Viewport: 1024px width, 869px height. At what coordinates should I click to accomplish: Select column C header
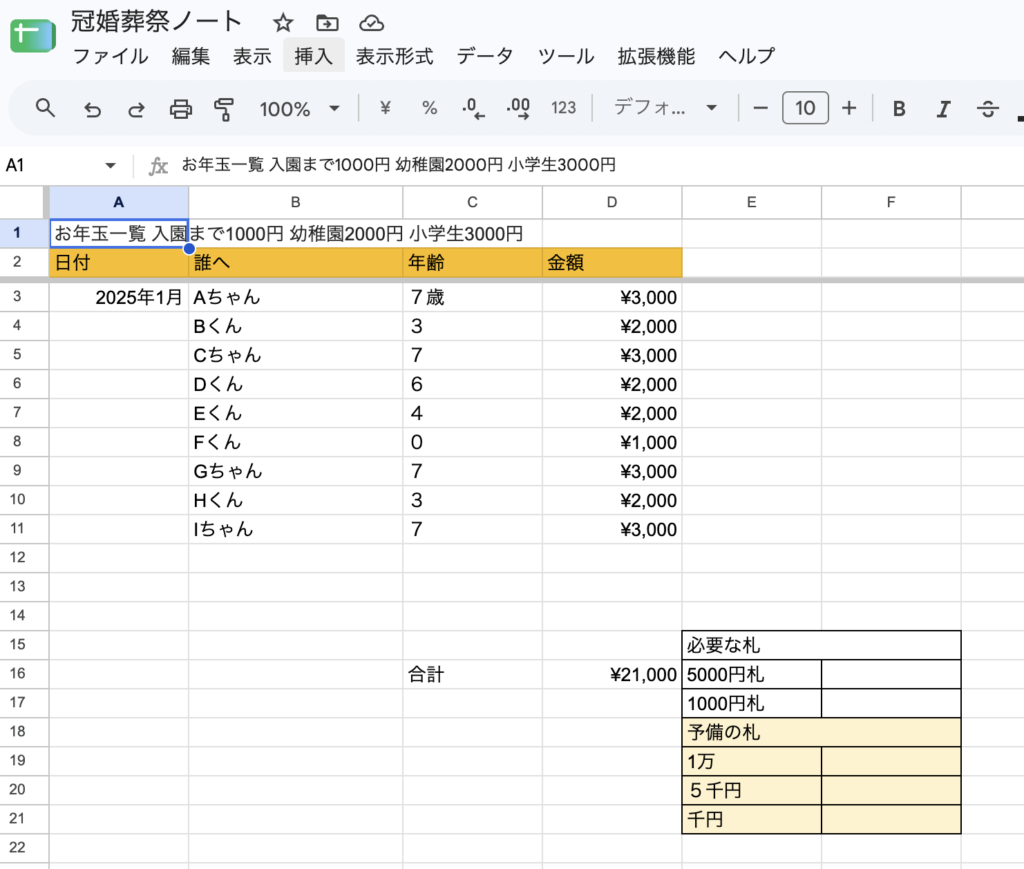point(472,202)
